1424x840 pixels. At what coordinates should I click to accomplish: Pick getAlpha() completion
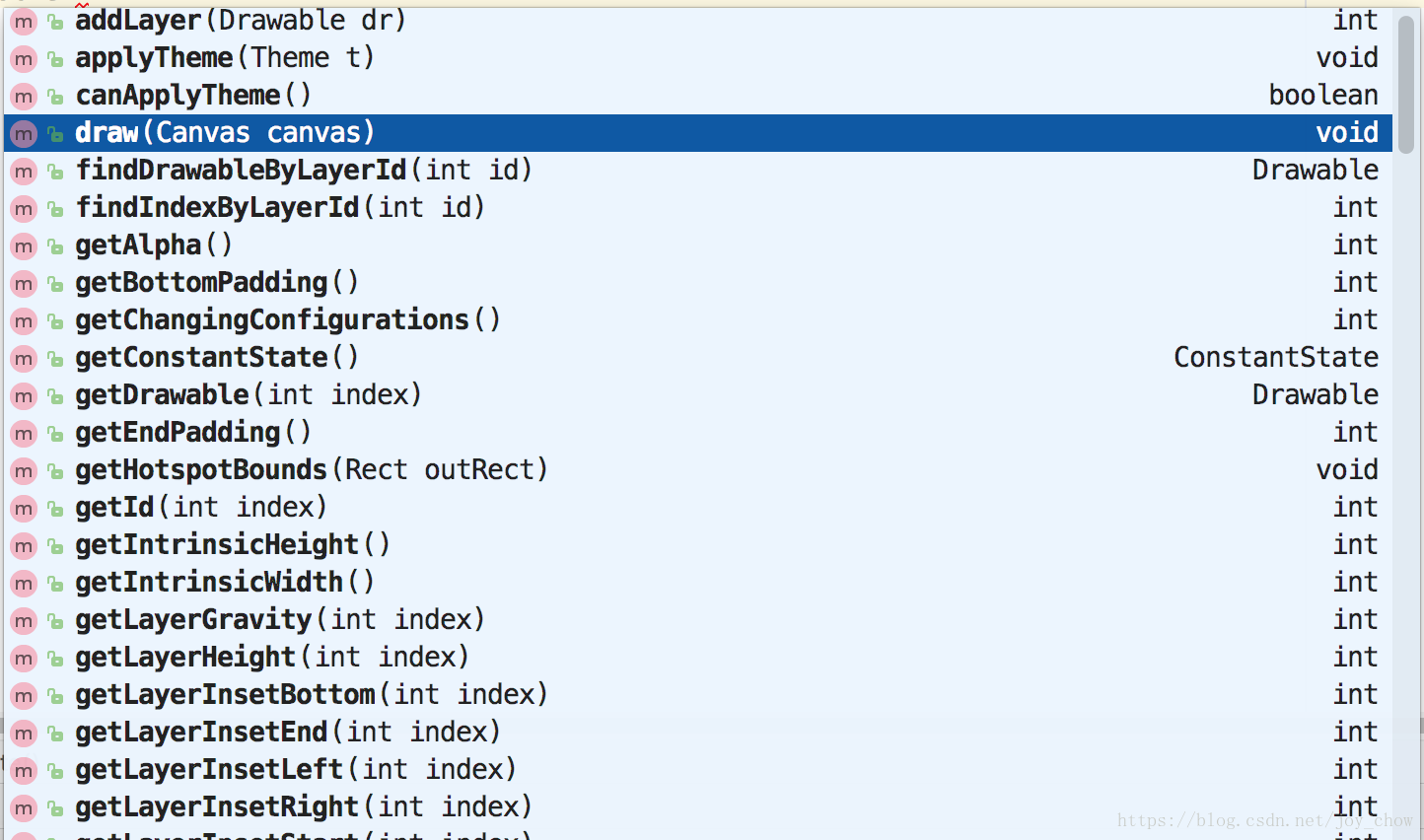pyautogui.click(x=698, y=245)
